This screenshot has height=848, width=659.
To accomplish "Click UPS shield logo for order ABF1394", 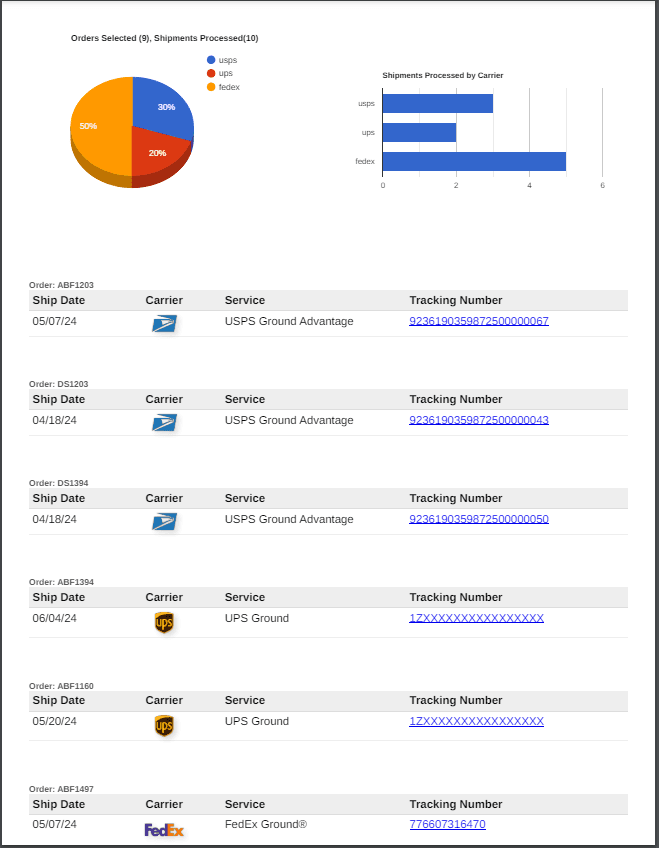I will tap(164, 622).
